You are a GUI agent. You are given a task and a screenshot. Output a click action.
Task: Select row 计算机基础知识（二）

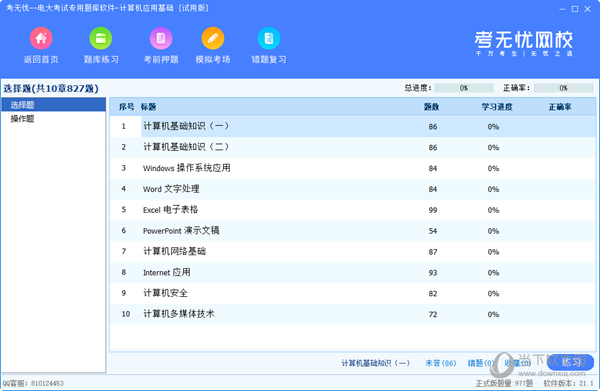pos(353,147)
